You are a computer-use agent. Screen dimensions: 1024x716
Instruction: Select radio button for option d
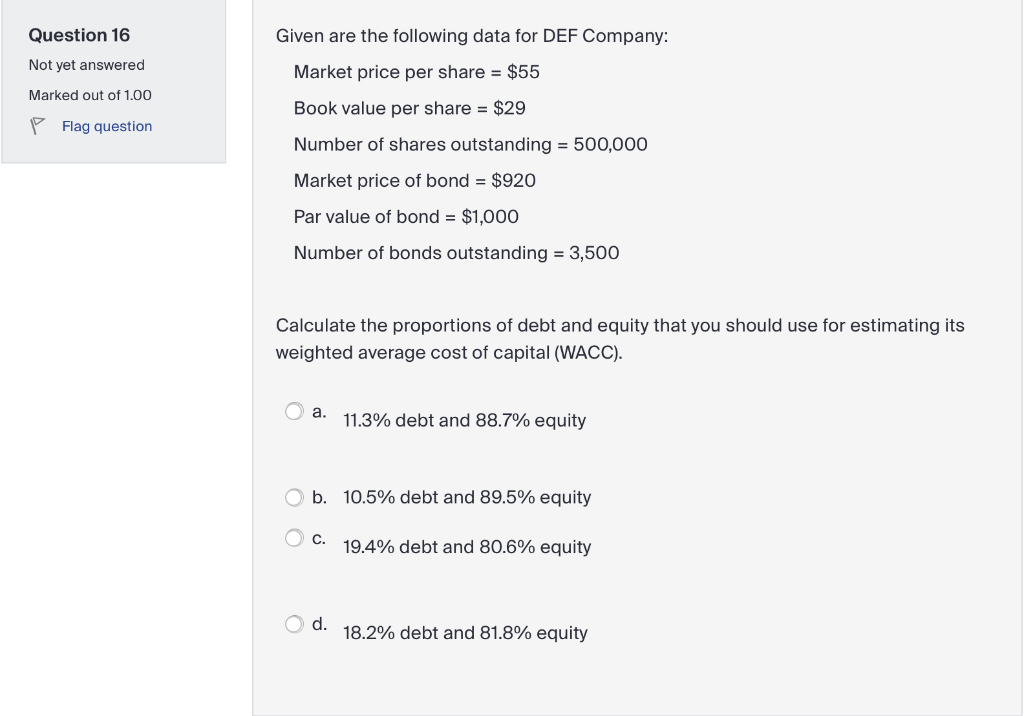point(294,623)
